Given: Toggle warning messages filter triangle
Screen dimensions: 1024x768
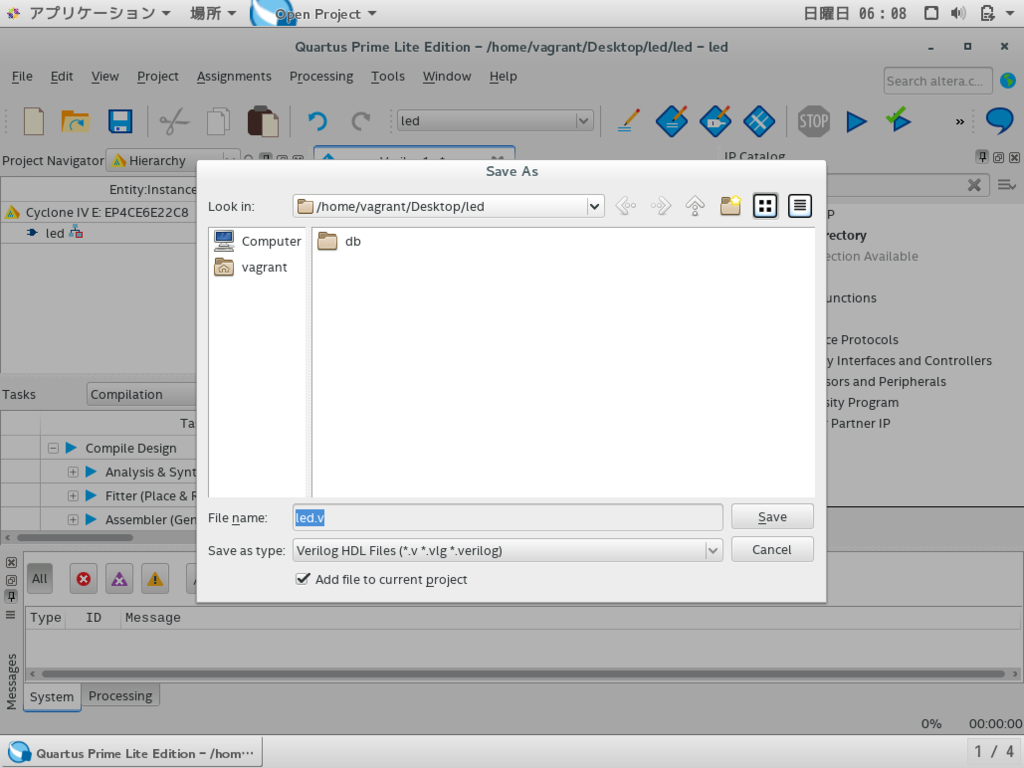Looking at the screenshot, I should [x=155, y=579].
